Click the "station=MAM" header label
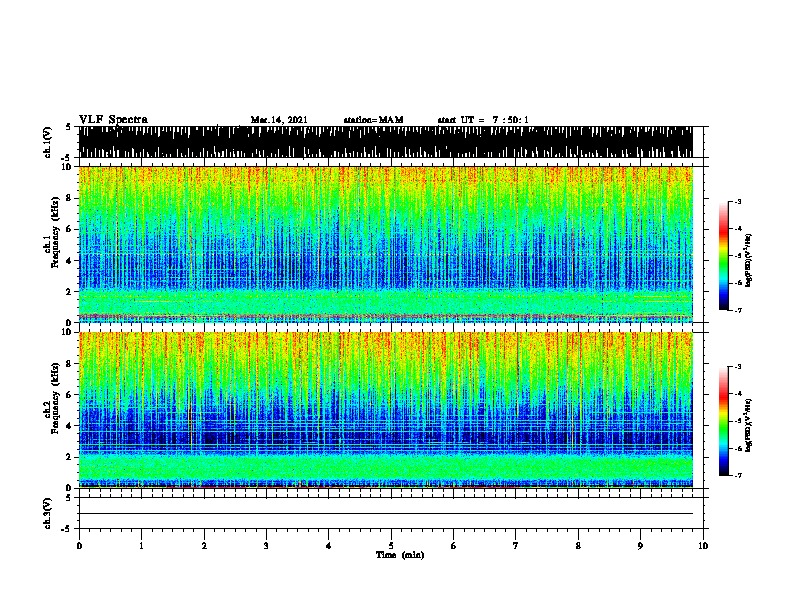This screenshot has width=792, height=612. tap(373, 120)
